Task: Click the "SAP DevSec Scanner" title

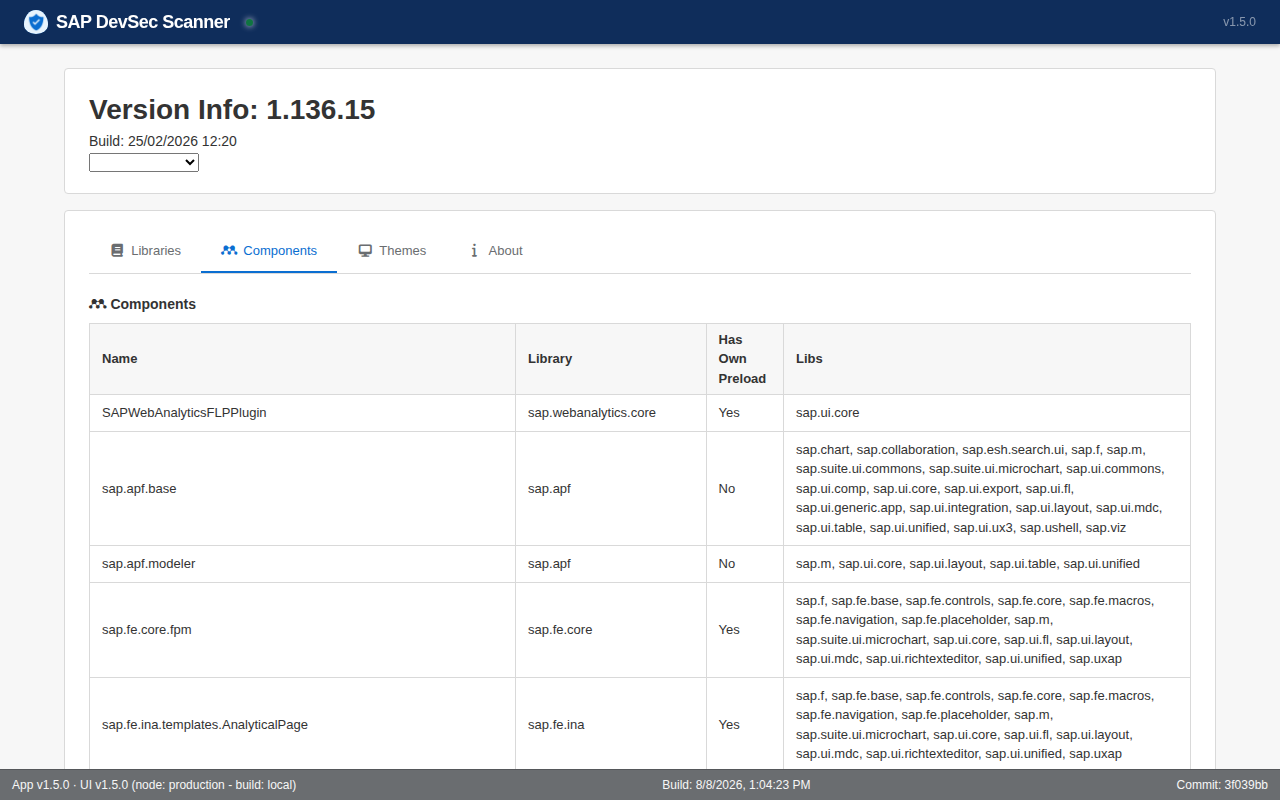Action: [143, 22]
